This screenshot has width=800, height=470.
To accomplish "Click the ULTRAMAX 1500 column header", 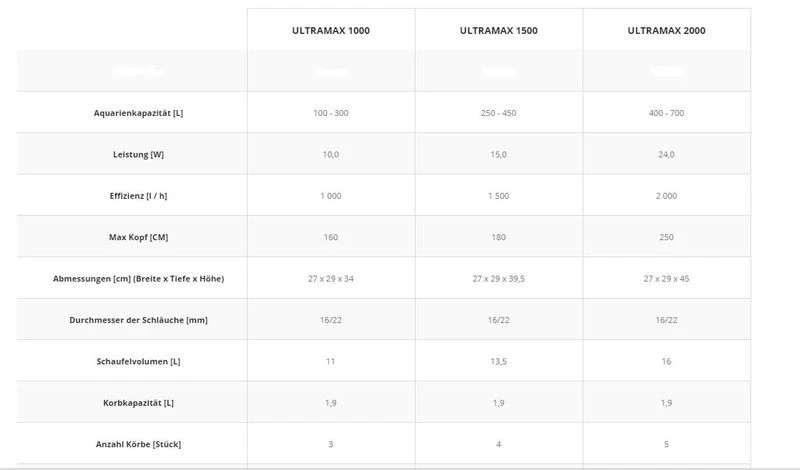I will pyautogui.click(x=498, y=31).
